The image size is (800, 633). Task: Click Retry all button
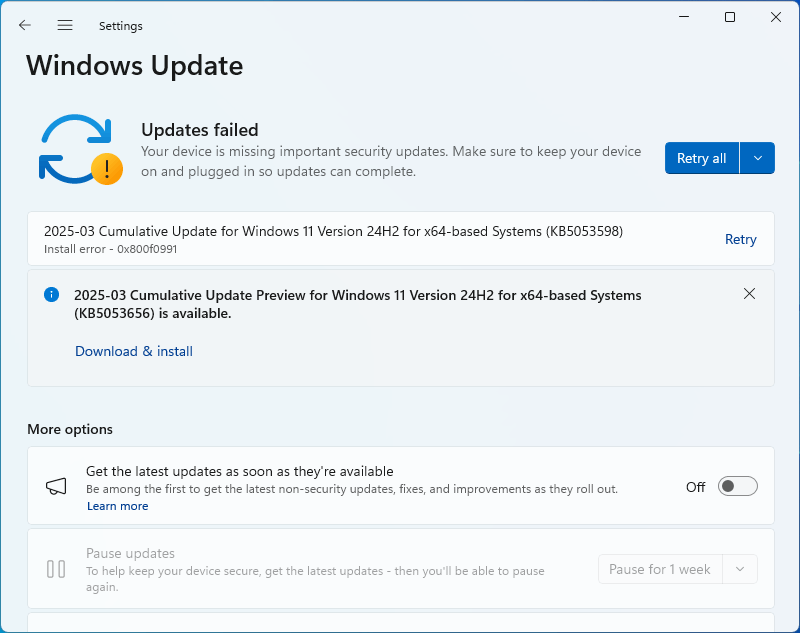click(x=702, y=158)
